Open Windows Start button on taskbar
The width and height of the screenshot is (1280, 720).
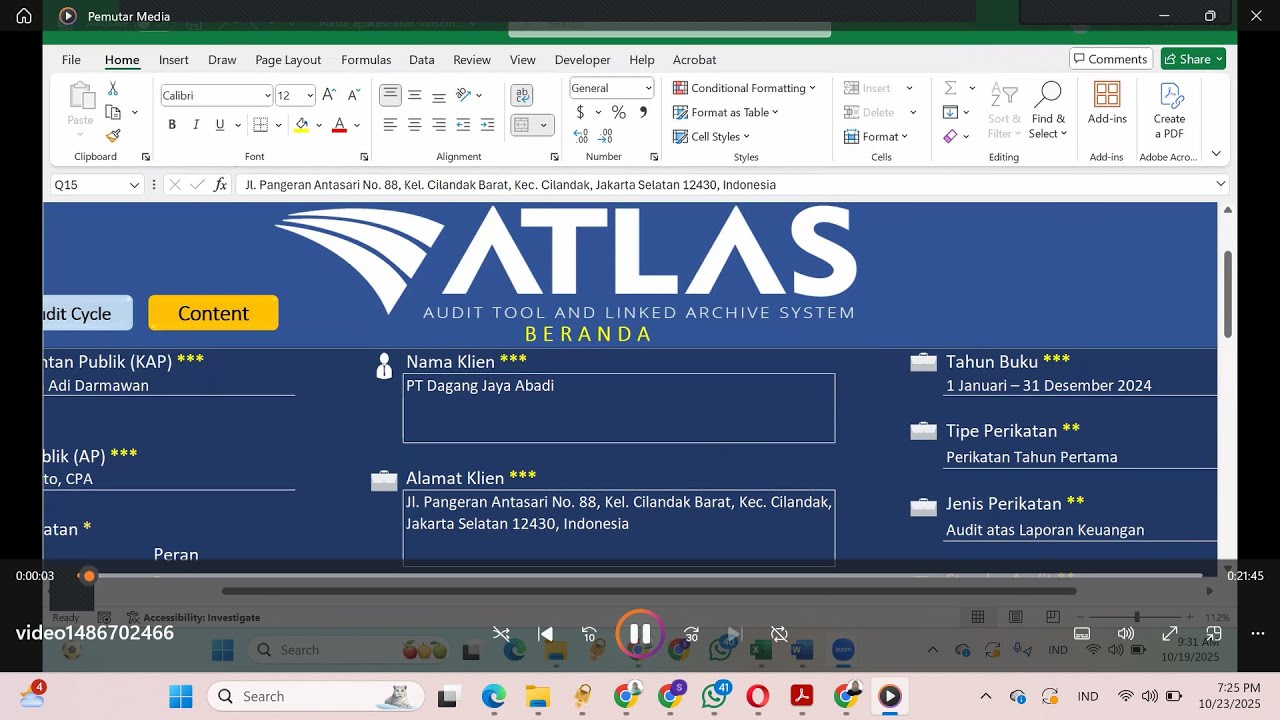(181, 696)
